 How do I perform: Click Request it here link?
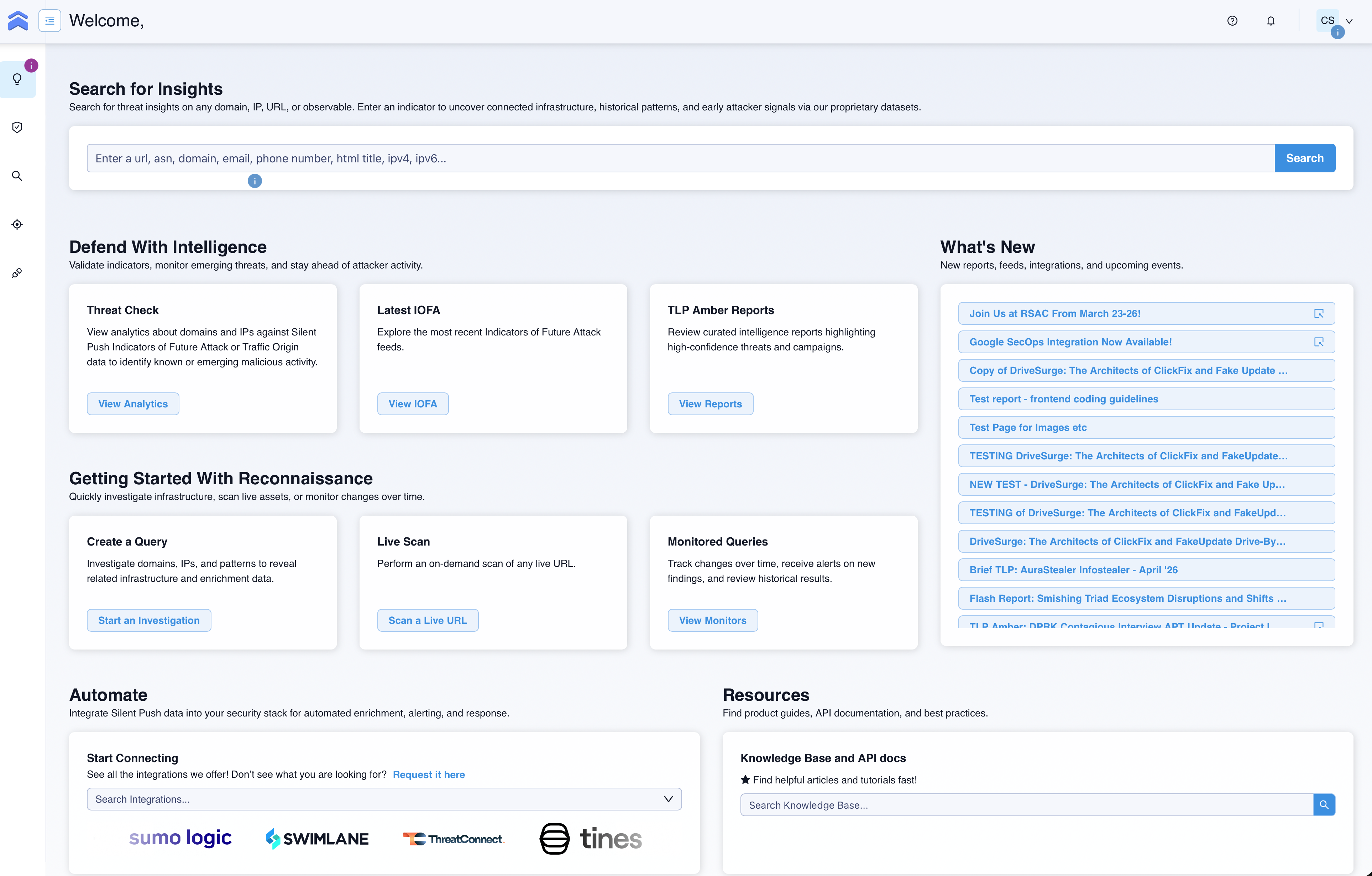429,775
